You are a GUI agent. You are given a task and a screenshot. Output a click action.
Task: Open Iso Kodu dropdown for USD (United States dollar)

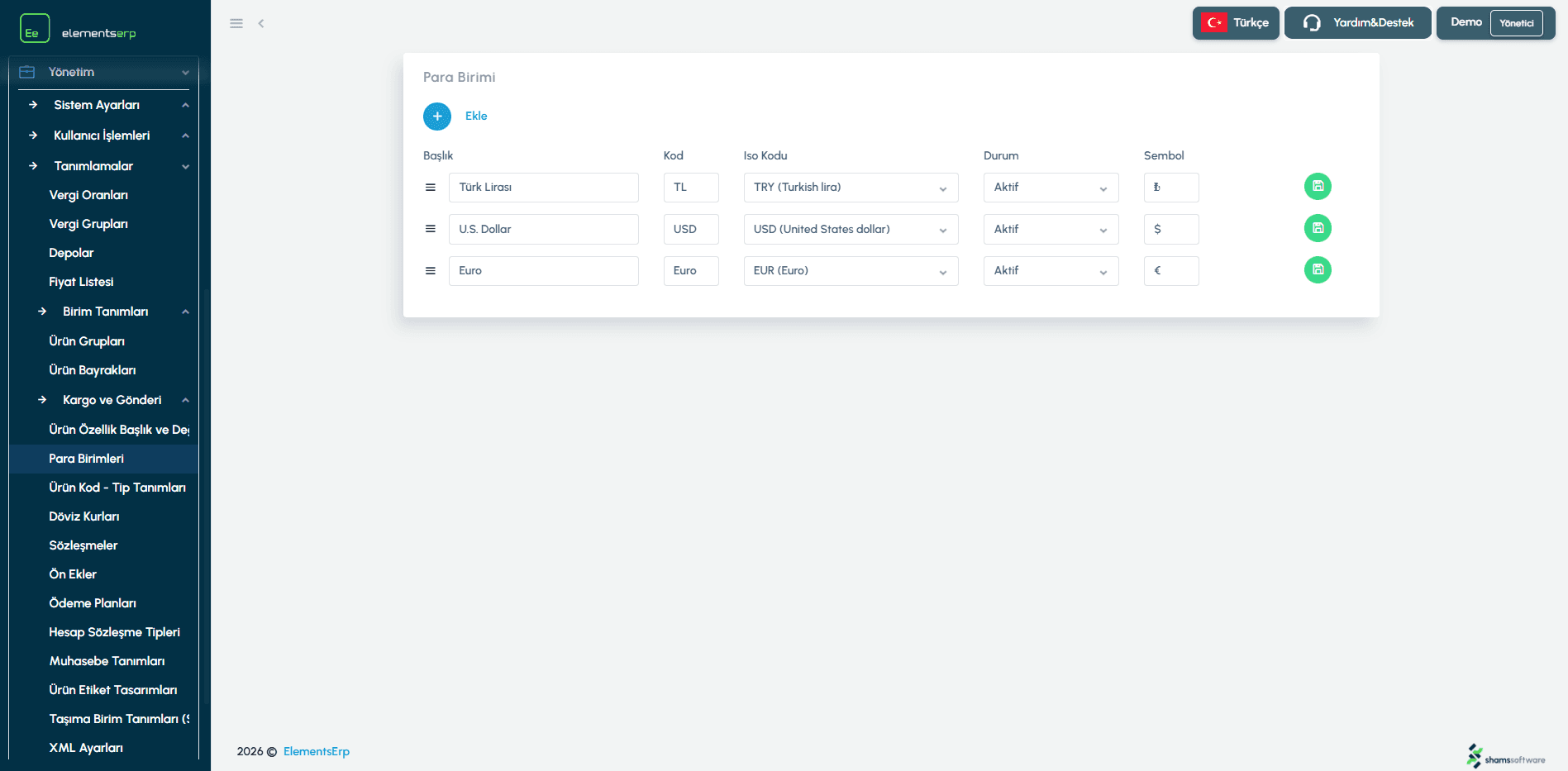(x=851, y=229)
